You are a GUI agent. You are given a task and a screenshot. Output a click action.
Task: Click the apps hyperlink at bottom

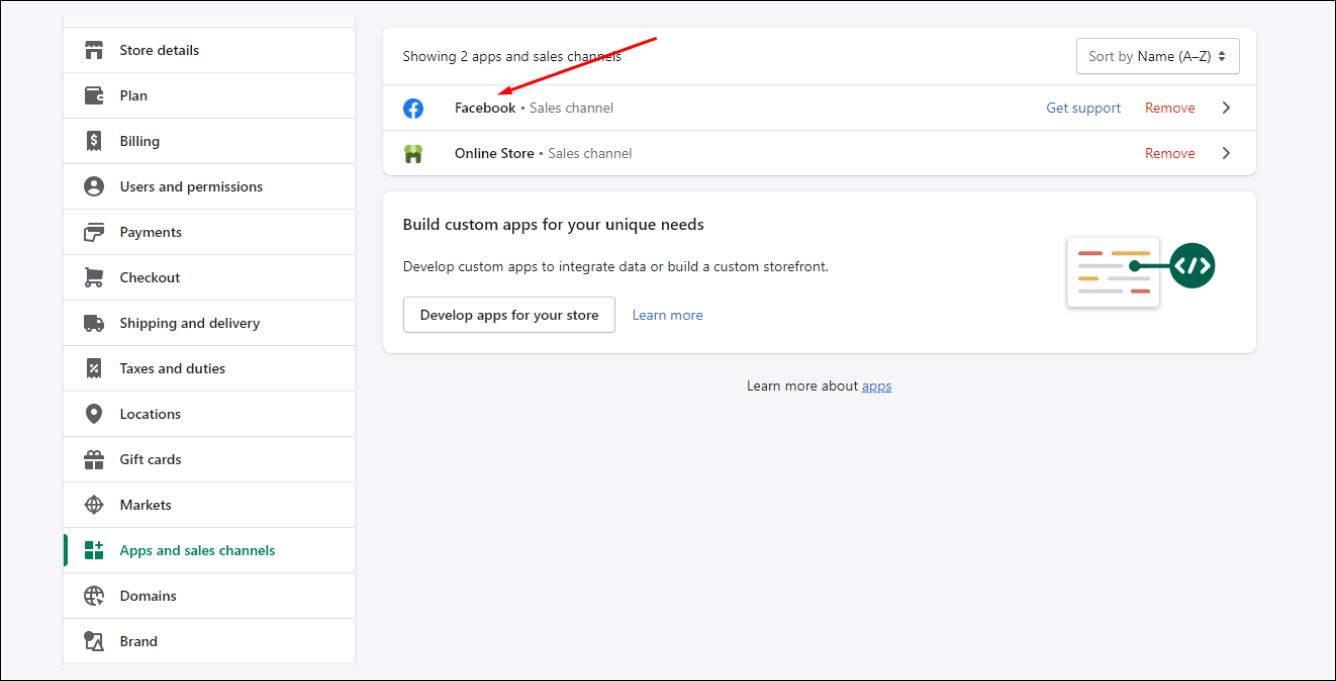coord(877,386)
